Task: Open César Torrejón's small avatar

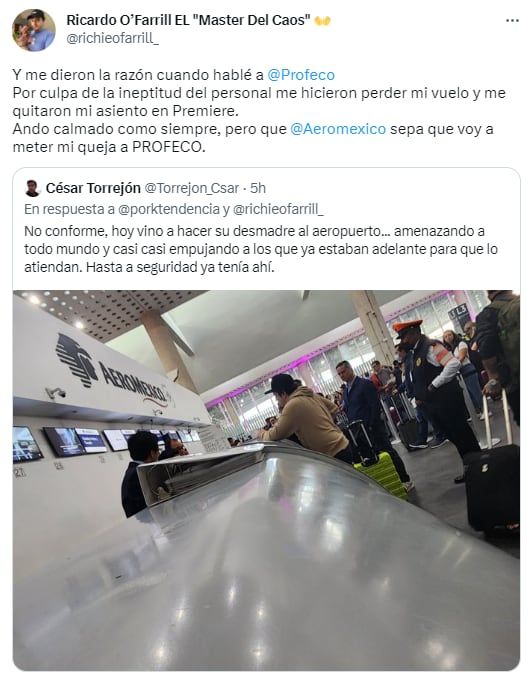Action: coord(32,188)
